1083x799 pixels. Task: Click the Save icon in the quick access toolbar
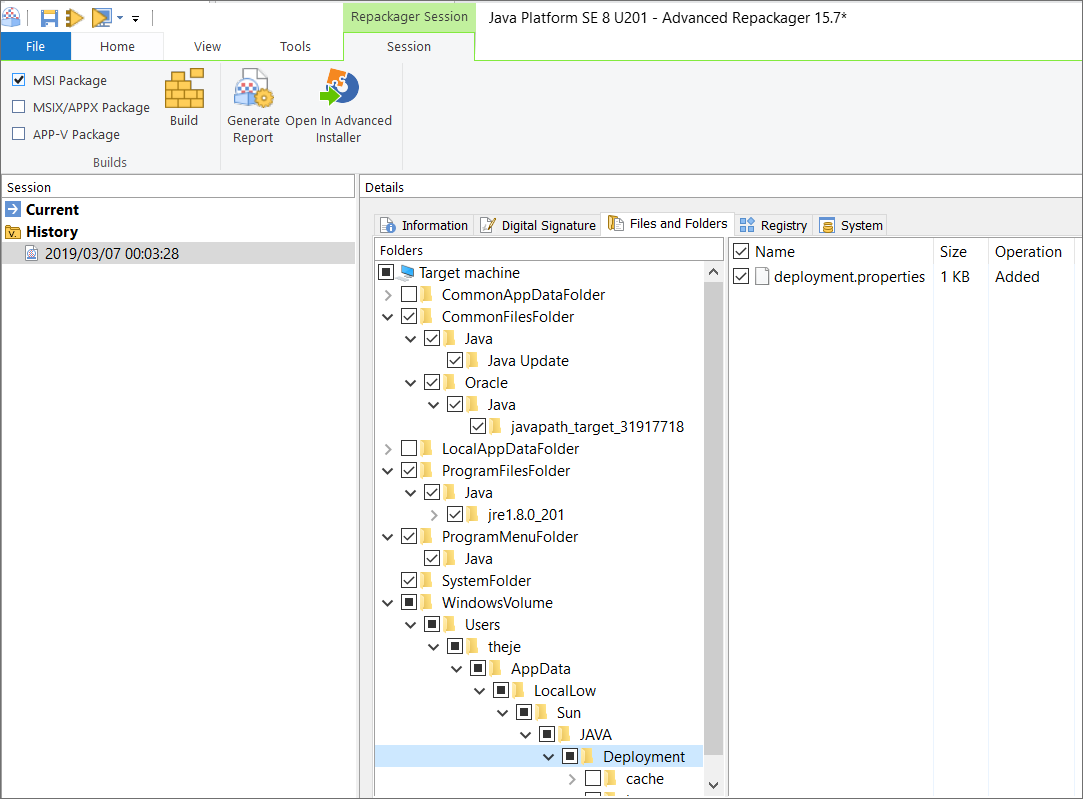coord(48,18)
